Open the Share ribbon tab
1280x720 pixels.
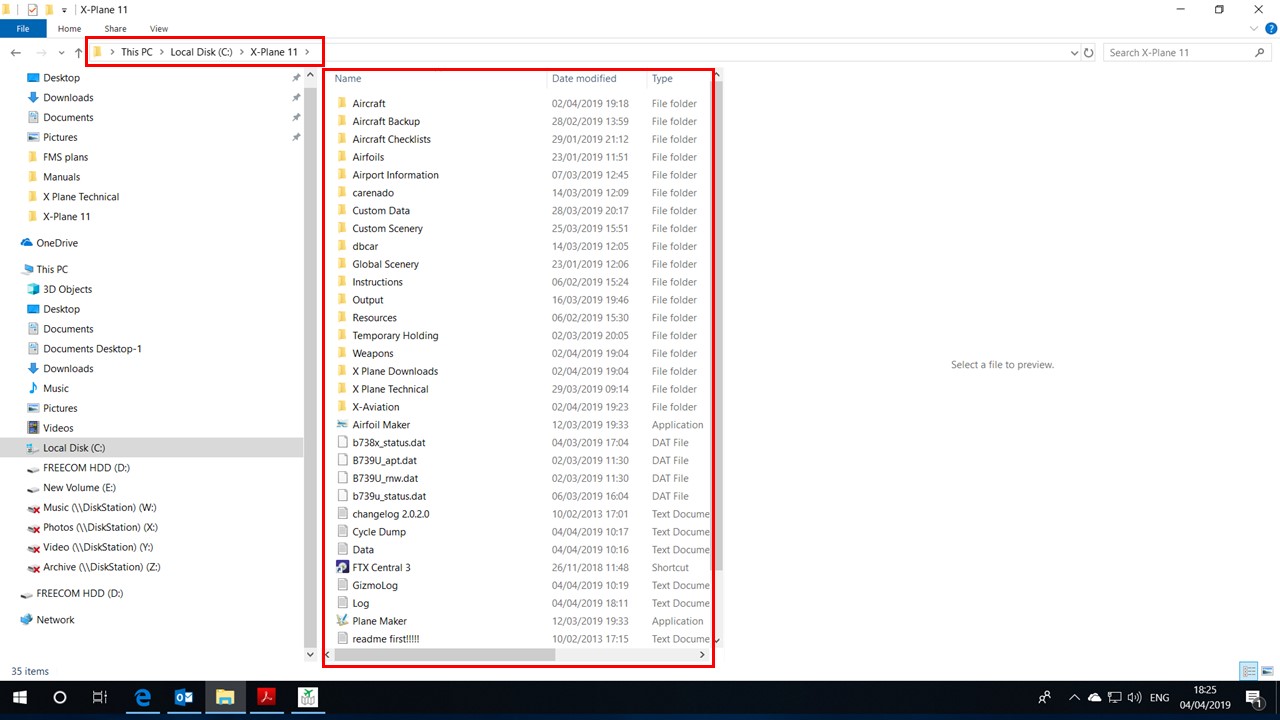click(x=115, y=29)
